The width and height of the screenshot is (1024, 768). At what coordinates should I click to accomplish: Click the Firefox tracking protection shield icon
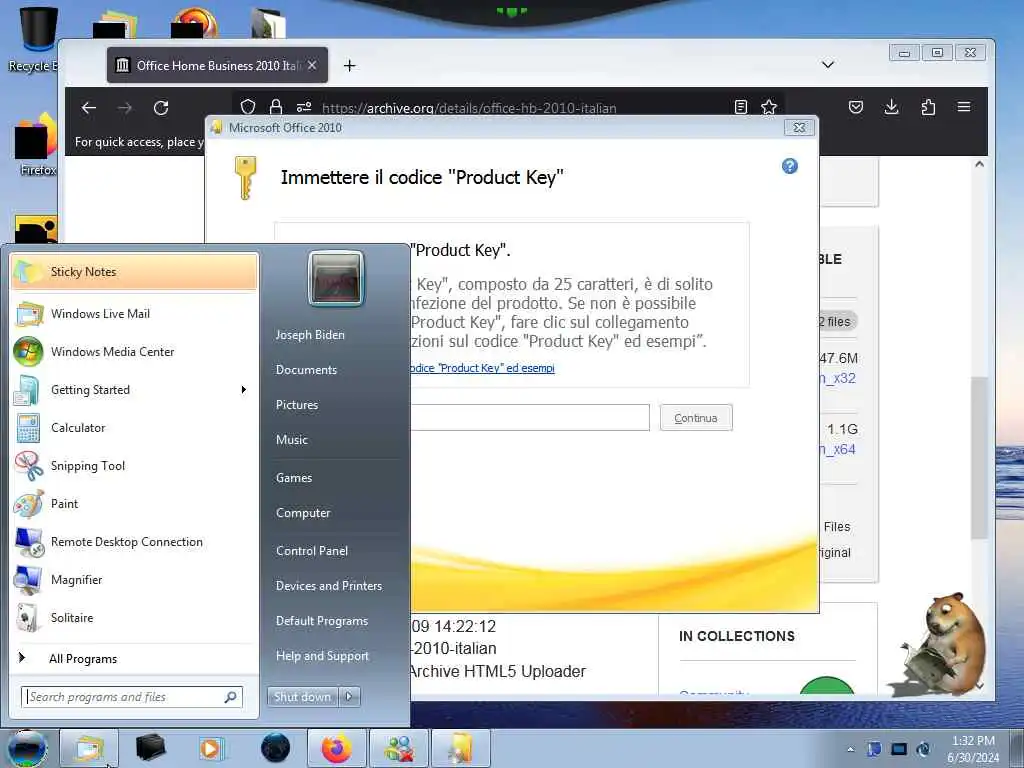pyautogui.click(x=248, y=107)
